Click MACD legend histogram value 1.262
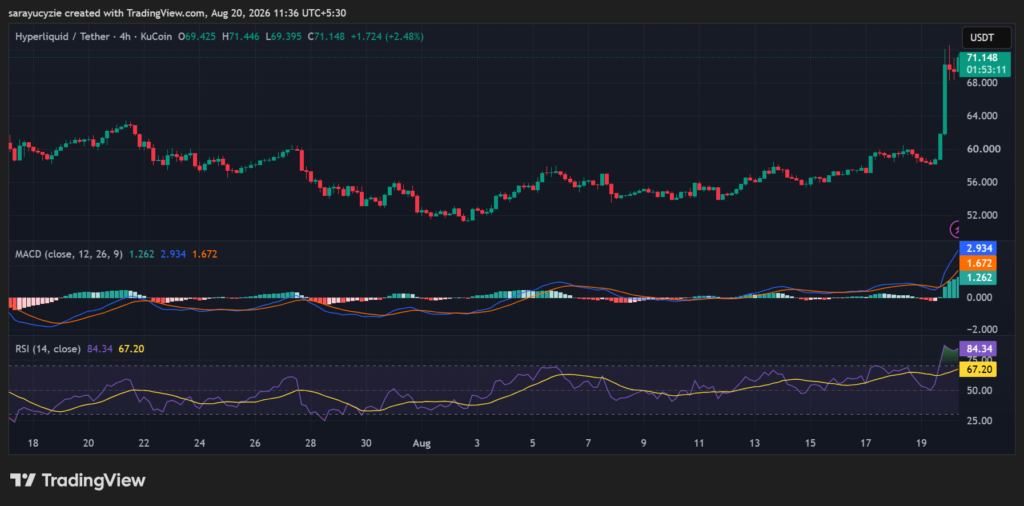 pyautogui.click(x=142, y=254)
